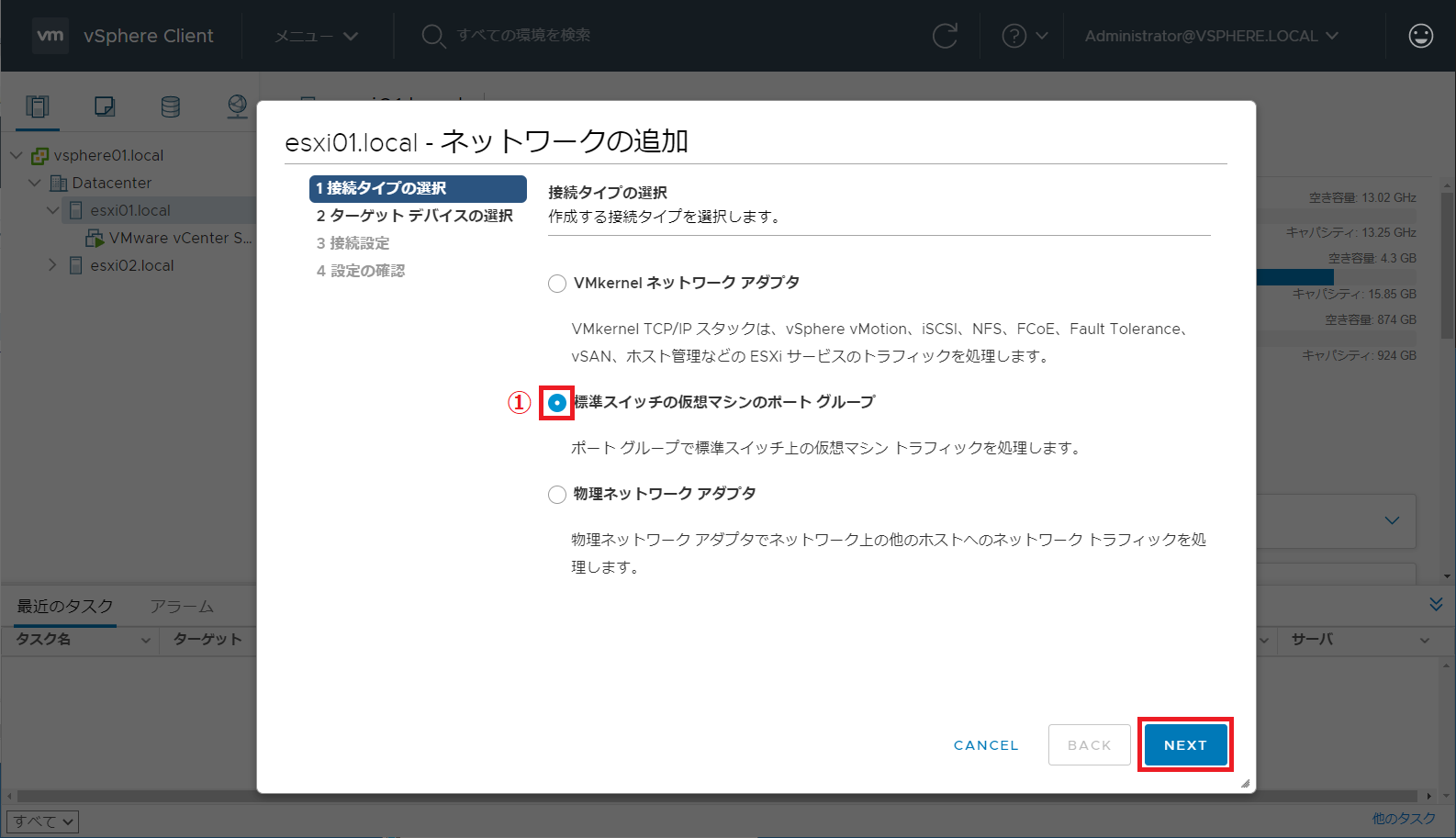Click VMware vCenter VM icon

(x=95, y=238)
